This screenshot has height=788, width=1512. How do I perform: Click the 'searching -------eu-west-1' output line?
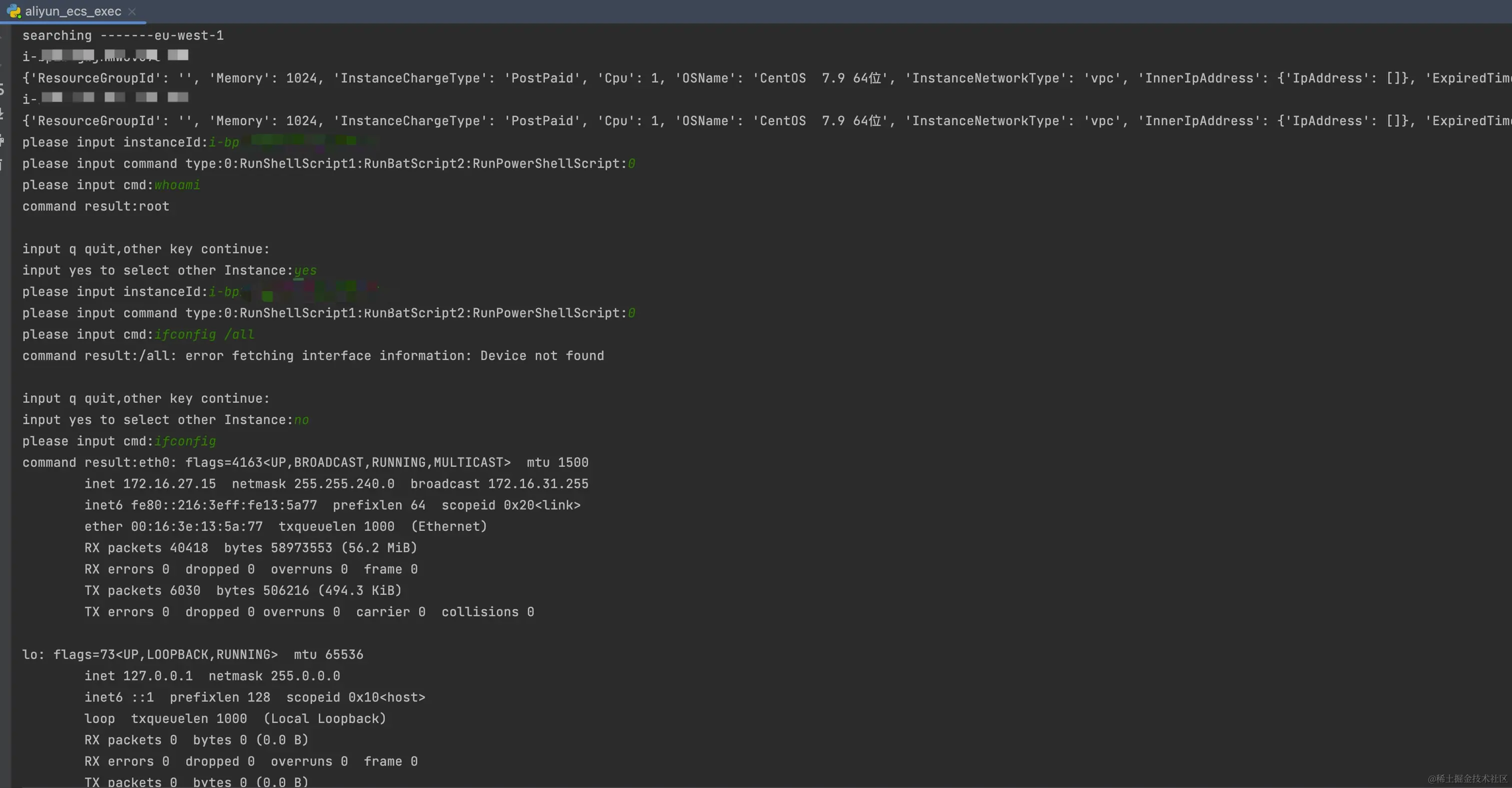pyautogui.click(x=122, y=36)
